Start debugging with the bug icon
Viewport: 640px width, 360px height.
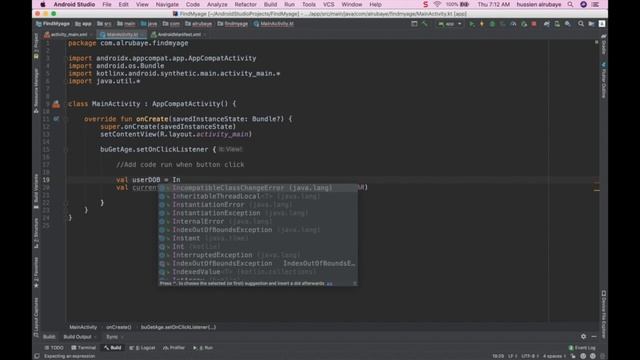pyautogui.click(x=492, y=24)
